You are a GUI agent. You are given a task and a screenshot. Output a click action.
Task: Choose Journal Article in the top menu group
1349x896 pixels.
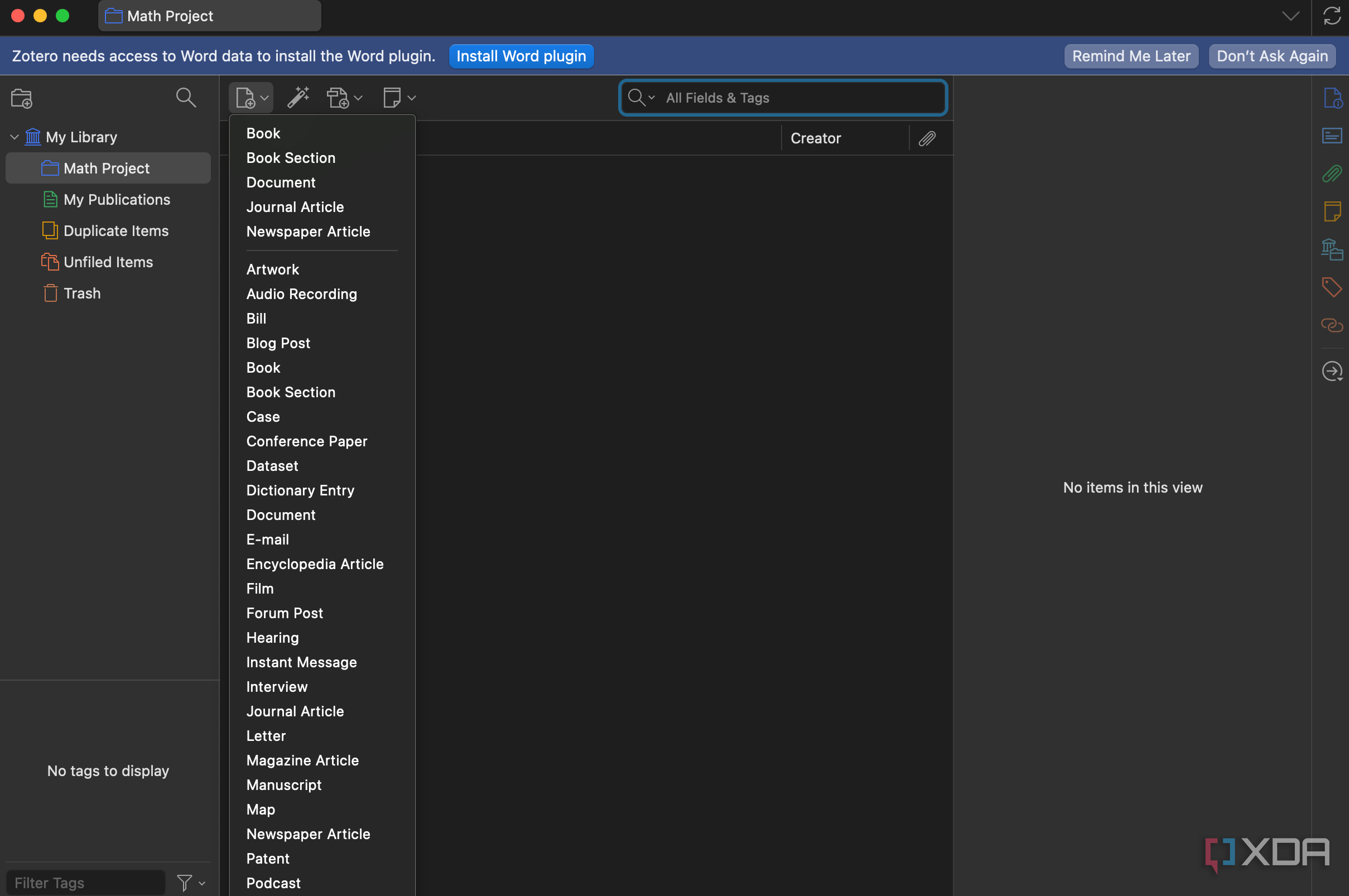click(322, 207)
